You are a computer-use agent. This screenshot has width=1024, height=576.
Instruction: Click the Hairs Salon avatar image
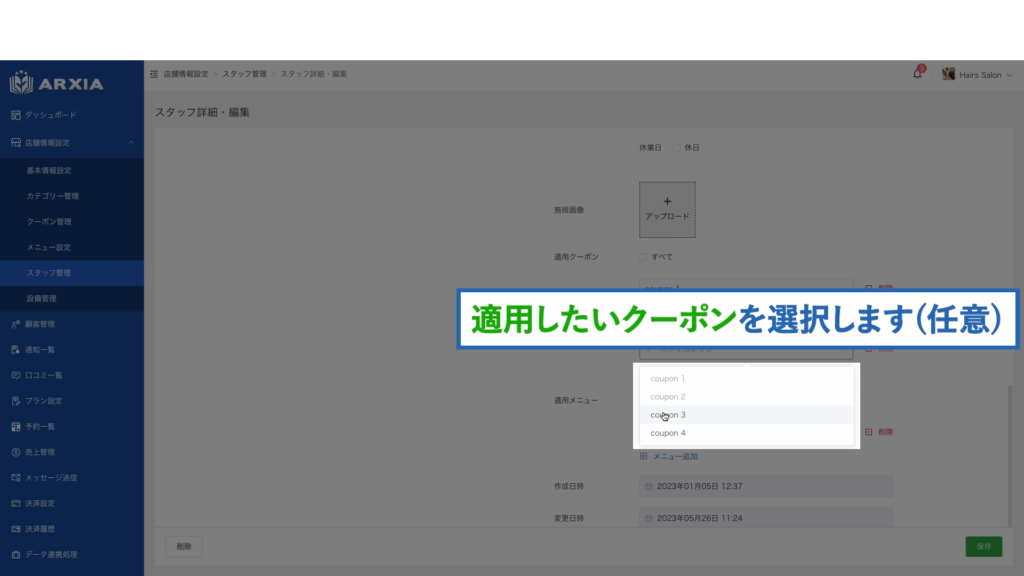point(948,74)
